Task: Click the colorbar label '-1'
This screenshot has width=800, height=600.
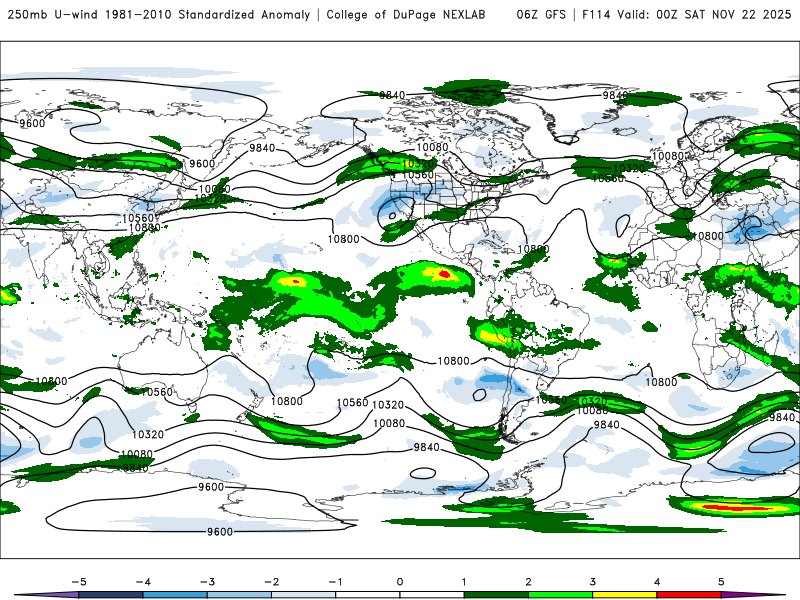Action: 335,582
